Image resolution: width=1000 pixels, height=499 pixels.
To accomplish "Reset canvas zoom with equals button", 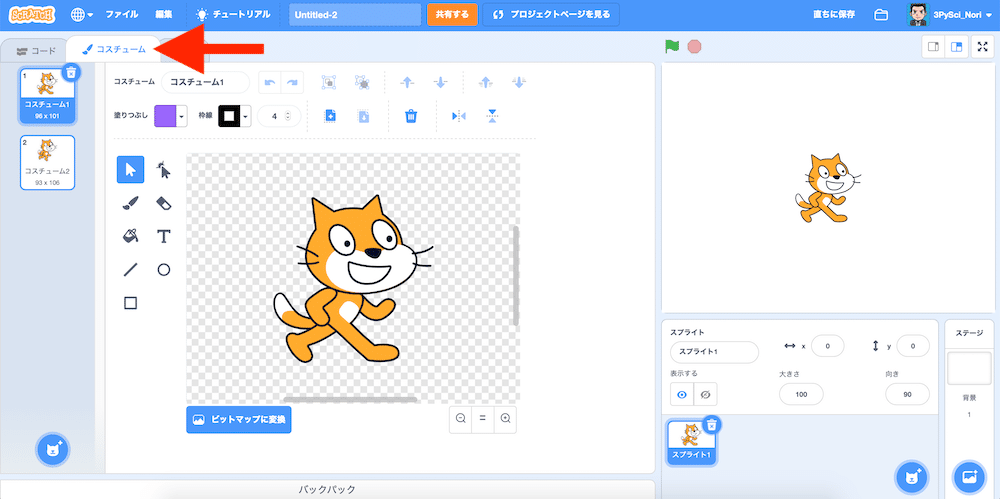I will tap(483, 419).
